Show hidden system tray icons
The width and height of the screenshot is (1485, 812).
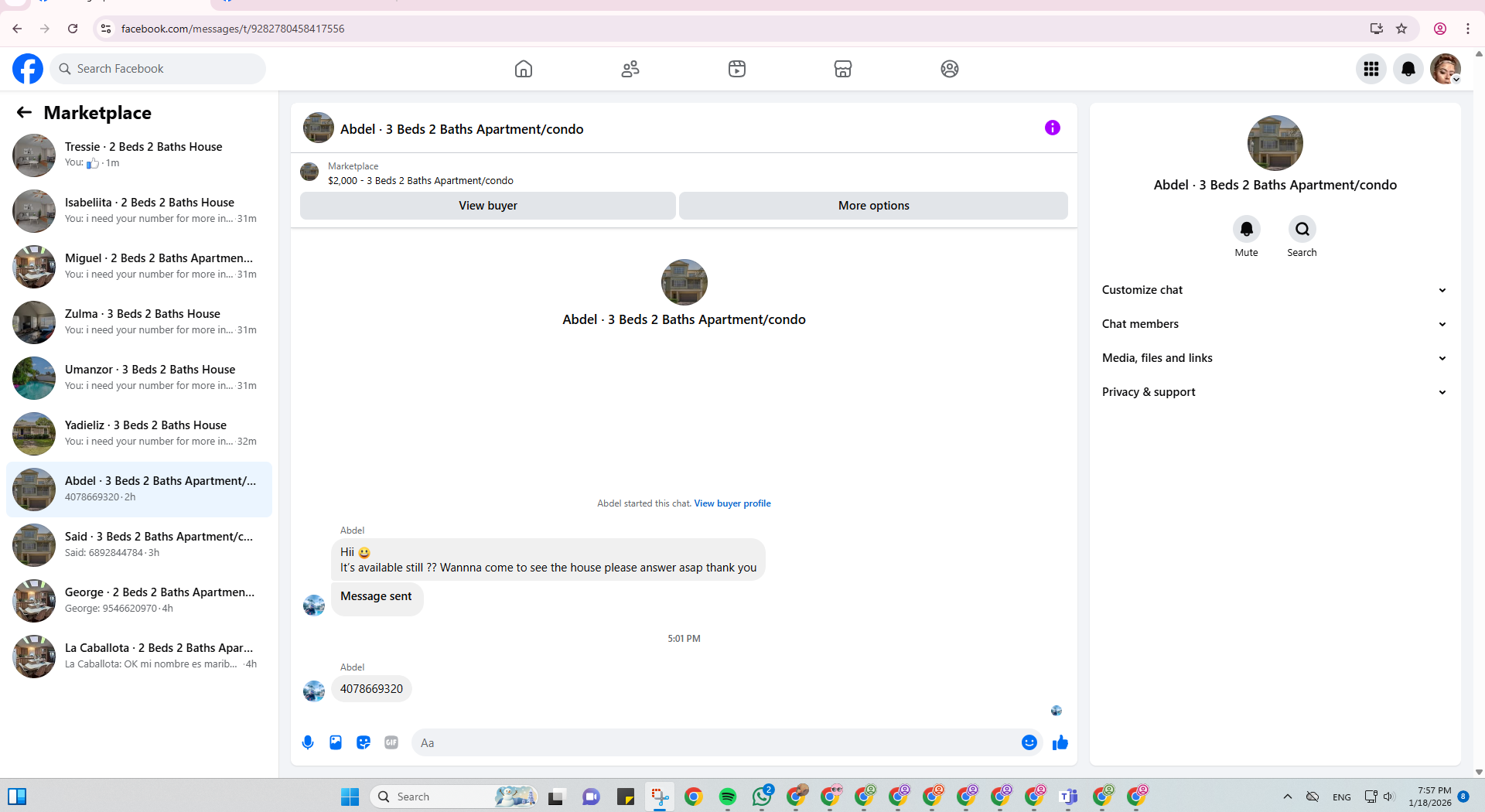1288,797
